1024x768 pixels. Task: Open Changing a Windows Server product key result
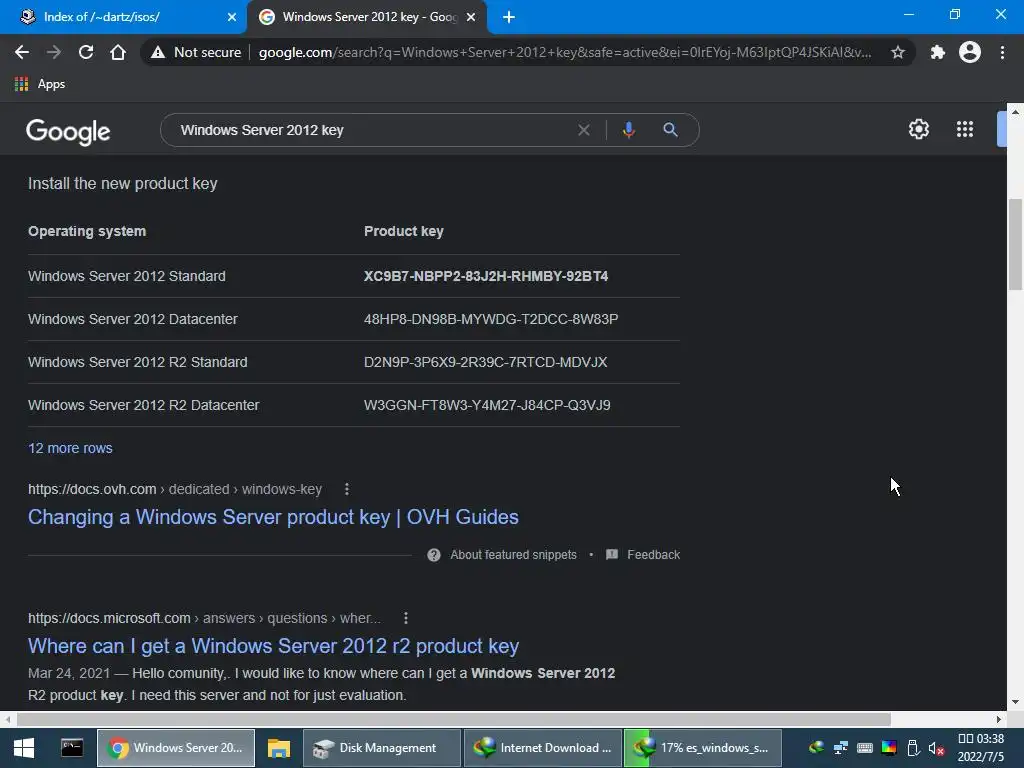pyautogui.click(x=273, y=517)
